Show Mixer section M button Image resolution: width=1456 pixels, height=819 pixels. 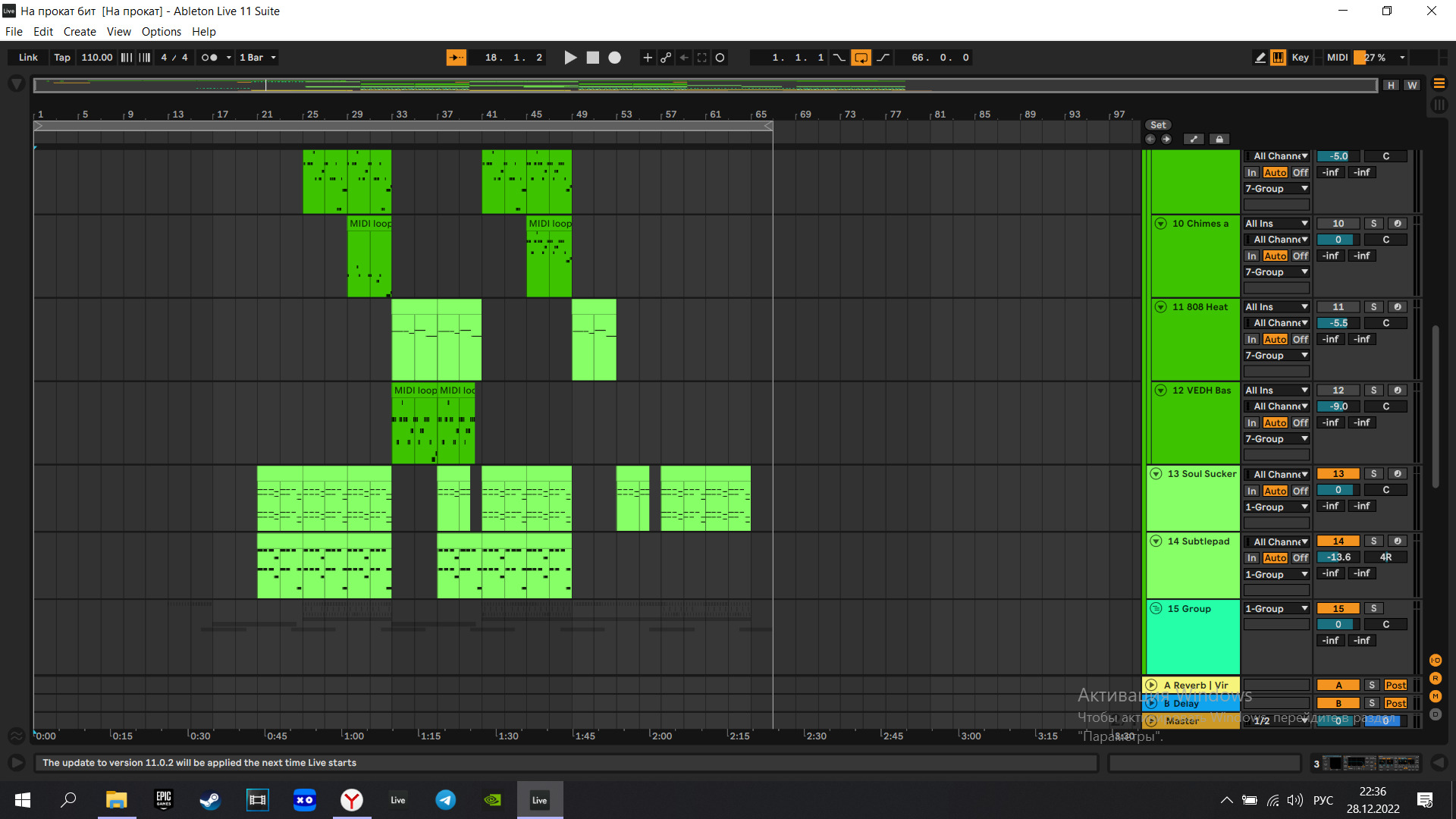pyautogui.click(x=1435, y=696)
